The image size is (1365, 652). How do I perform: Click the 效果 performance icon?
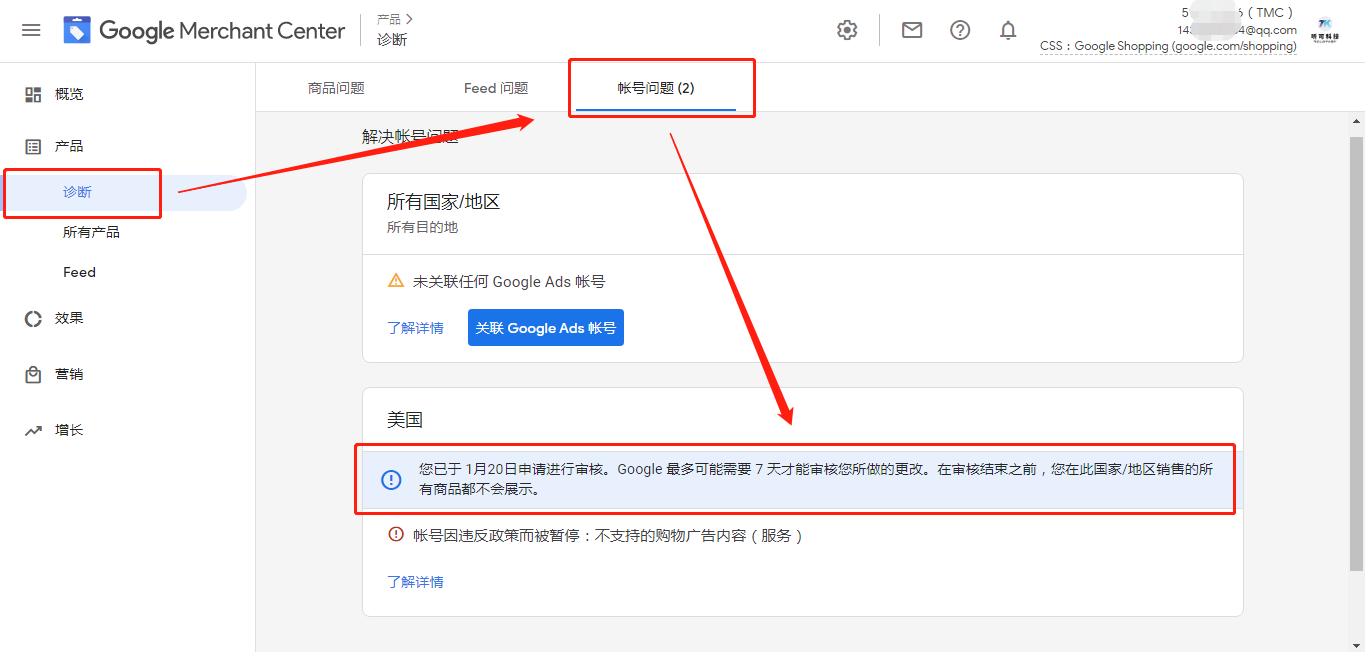pyautogui.click(x=33, y=318)
